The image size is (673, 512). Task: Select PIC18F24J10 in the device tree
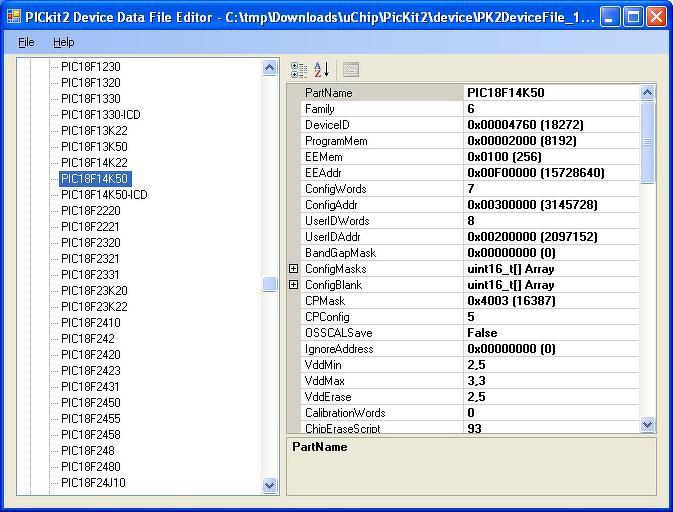point(93,483)
